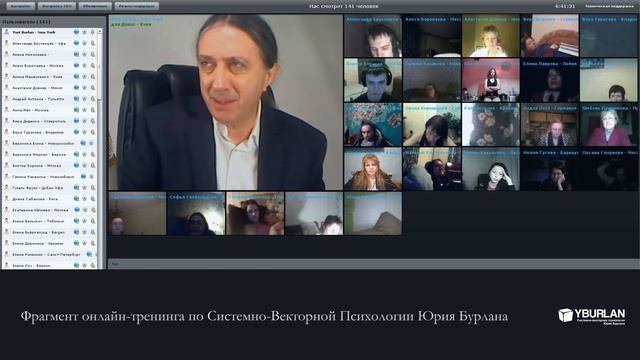Open Нелли Гусева - Барнаул video tile
This screenshot has width=640, height=360.
click(550, 169)
